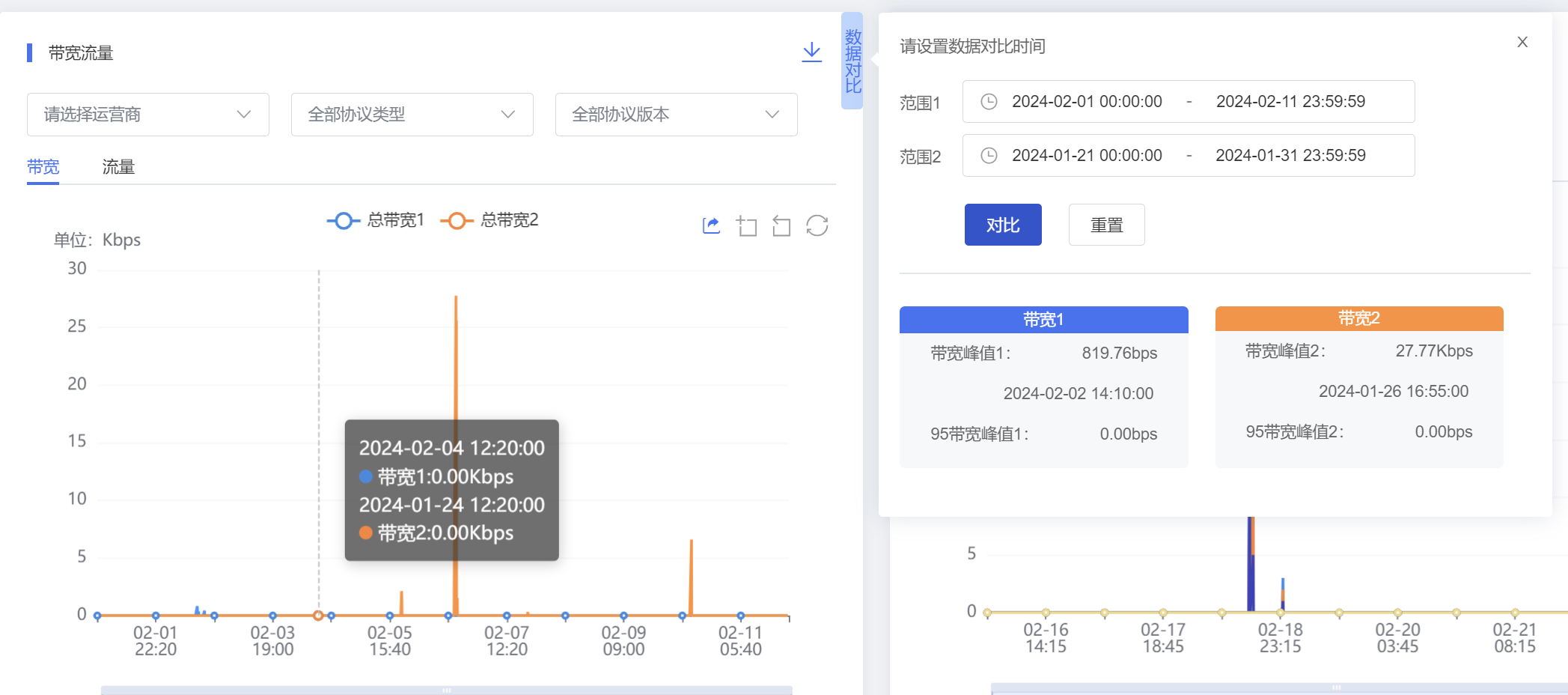The image size is (1568, 695).
Task: Open the 全部协议版本 dropdown
Action: tap(676, 115)
